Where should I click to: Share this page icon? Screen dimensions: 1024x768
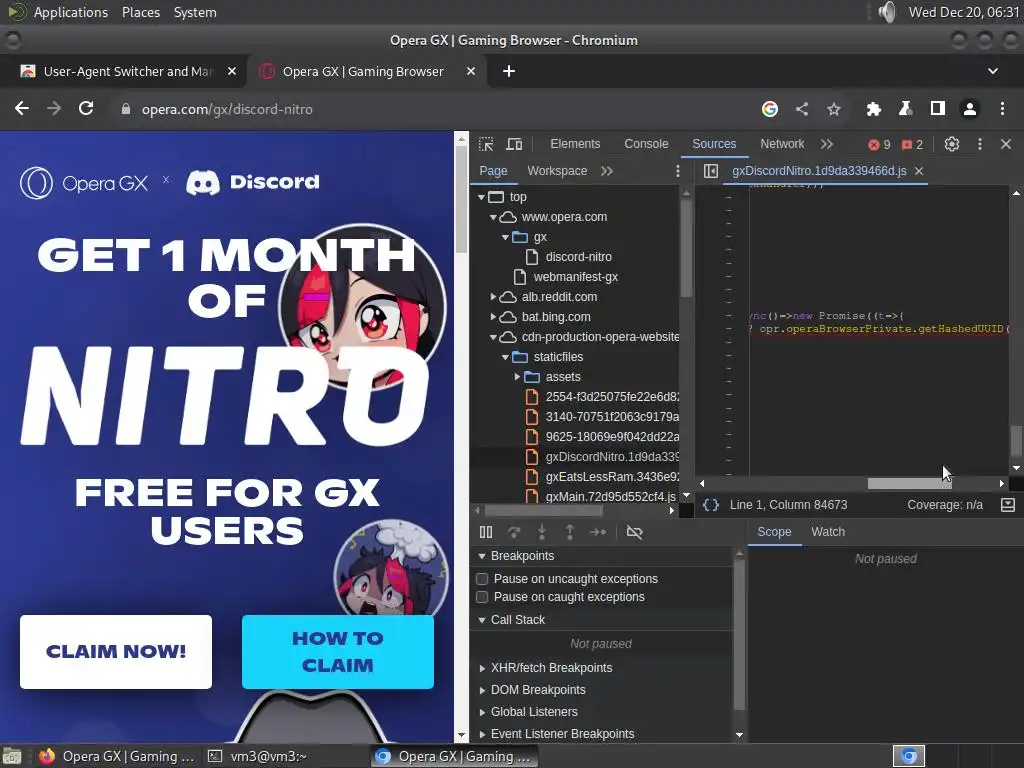(x=802, y=109)
